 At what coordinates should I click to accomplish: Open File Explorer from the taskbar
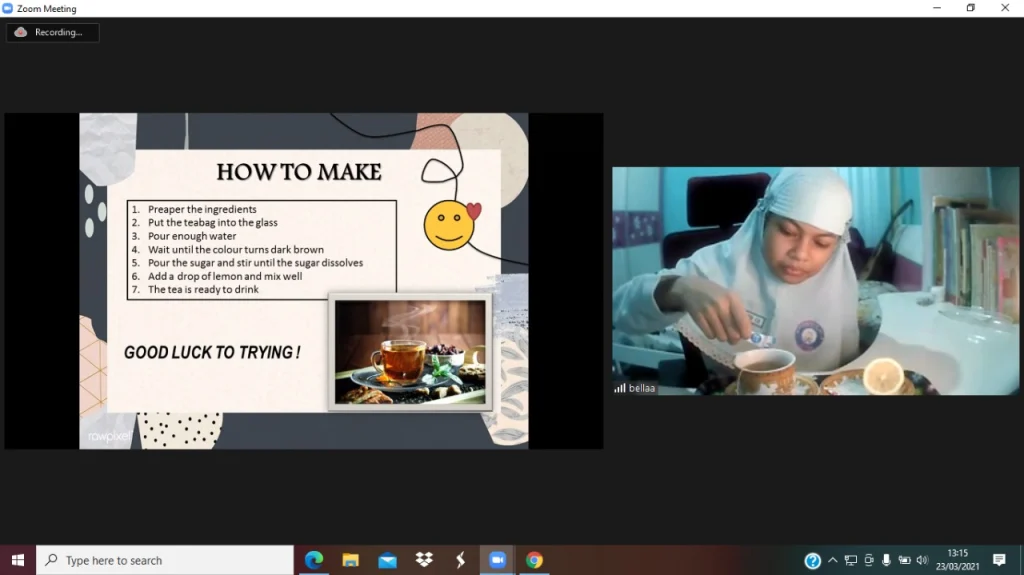coord(351,560)
